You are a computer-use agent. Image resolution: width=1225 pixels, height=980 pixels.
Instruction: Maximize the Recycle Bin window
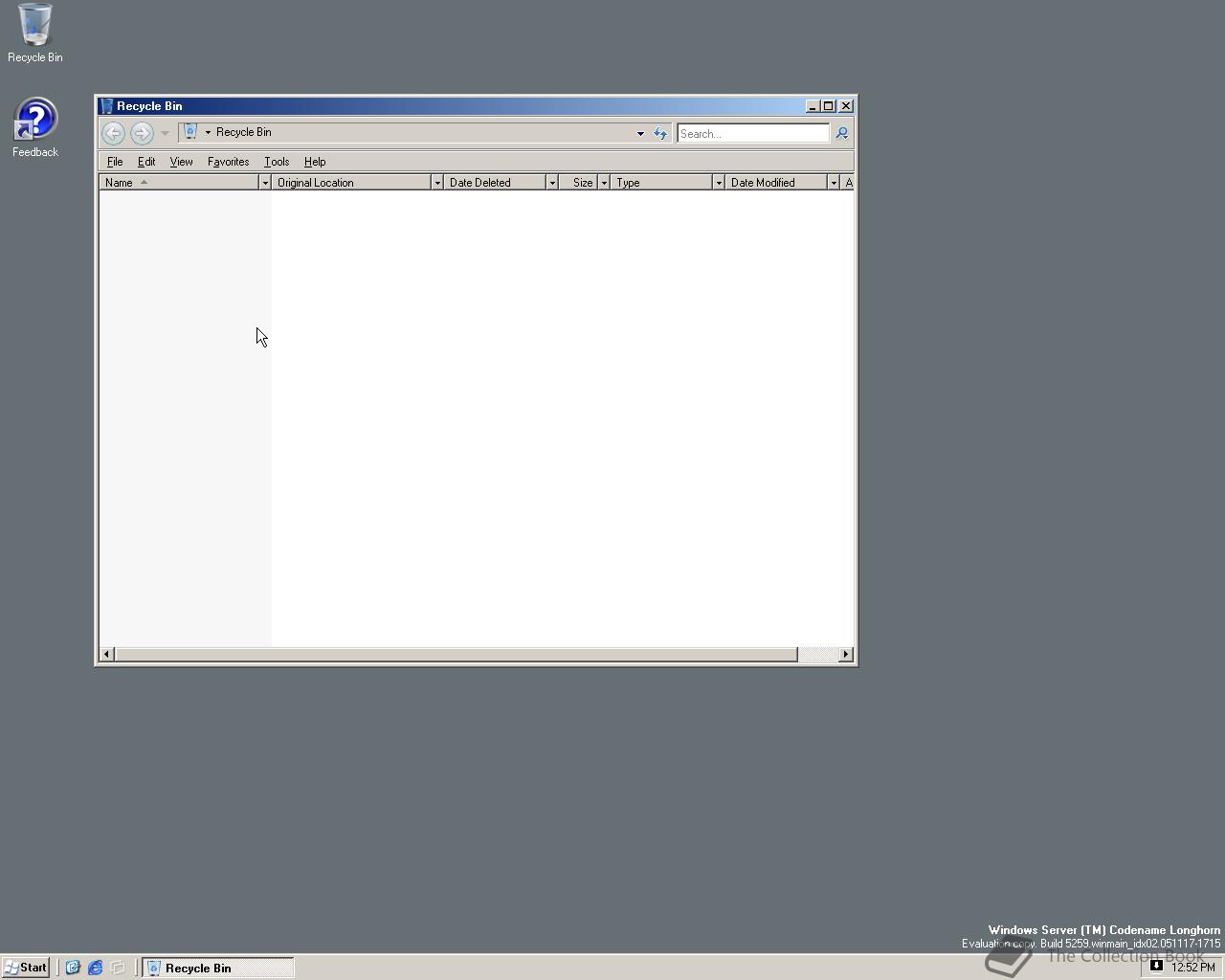coord(829,106)
